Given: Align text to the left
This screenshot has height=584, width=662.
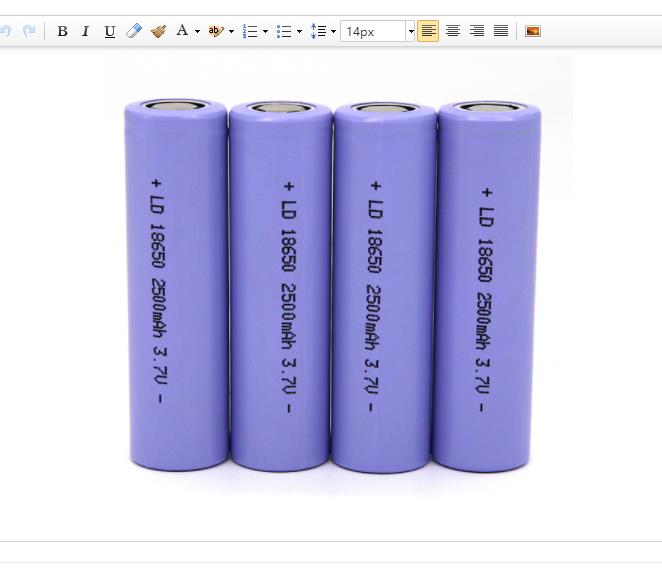Looking at the screenshot, I should [428, 31].
